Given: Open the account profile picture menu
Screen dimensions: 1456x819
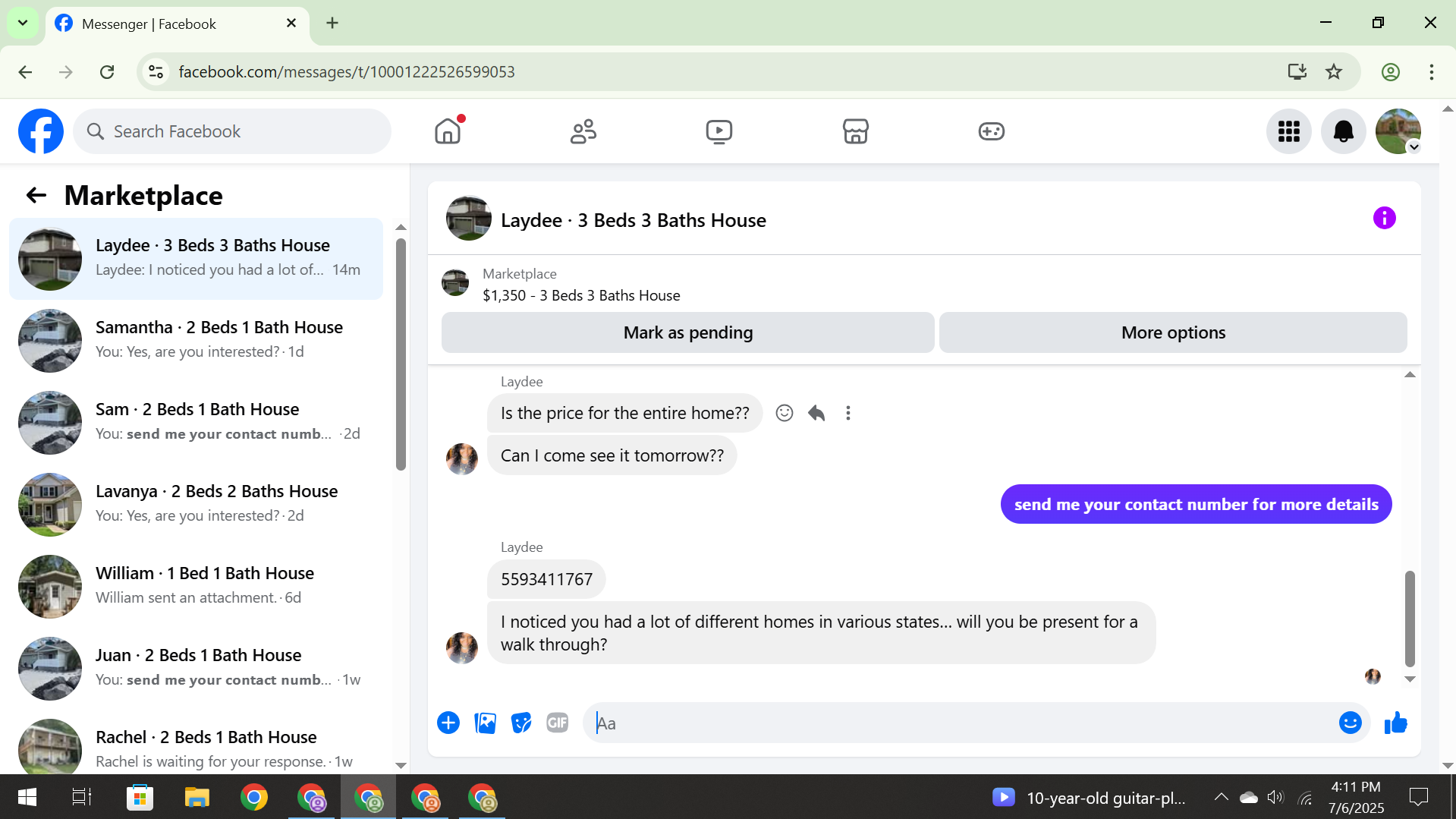Looking at the screenshot, I should click(1398, 131).
